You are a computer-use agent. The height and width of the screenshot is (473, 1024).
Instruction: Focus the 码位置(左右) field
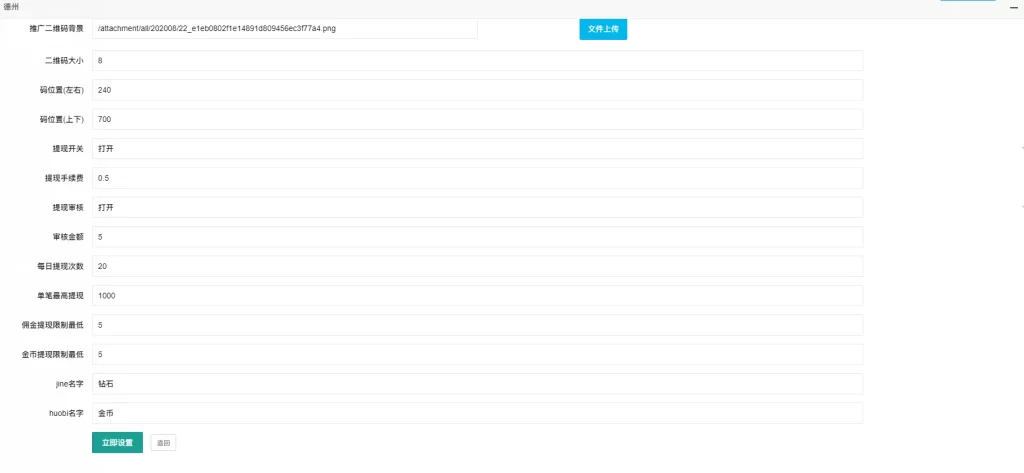coord(477,90)
